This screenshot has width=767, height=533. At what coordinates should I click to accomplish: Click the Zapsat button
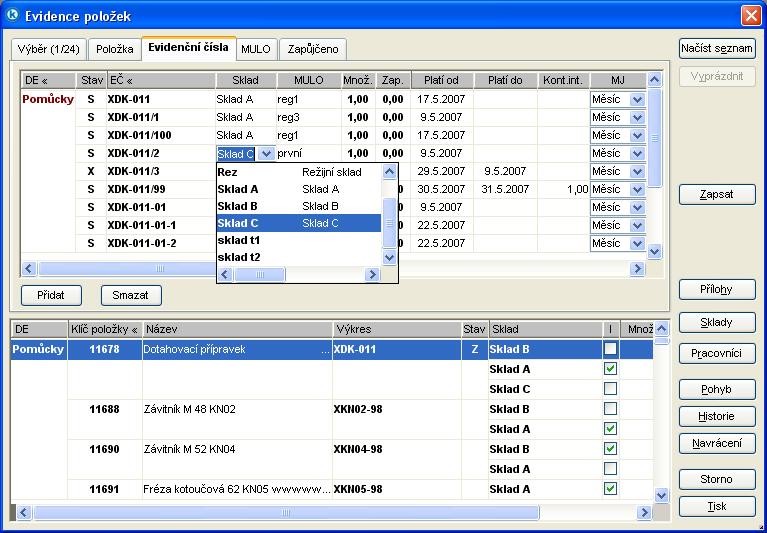[717, 194]
